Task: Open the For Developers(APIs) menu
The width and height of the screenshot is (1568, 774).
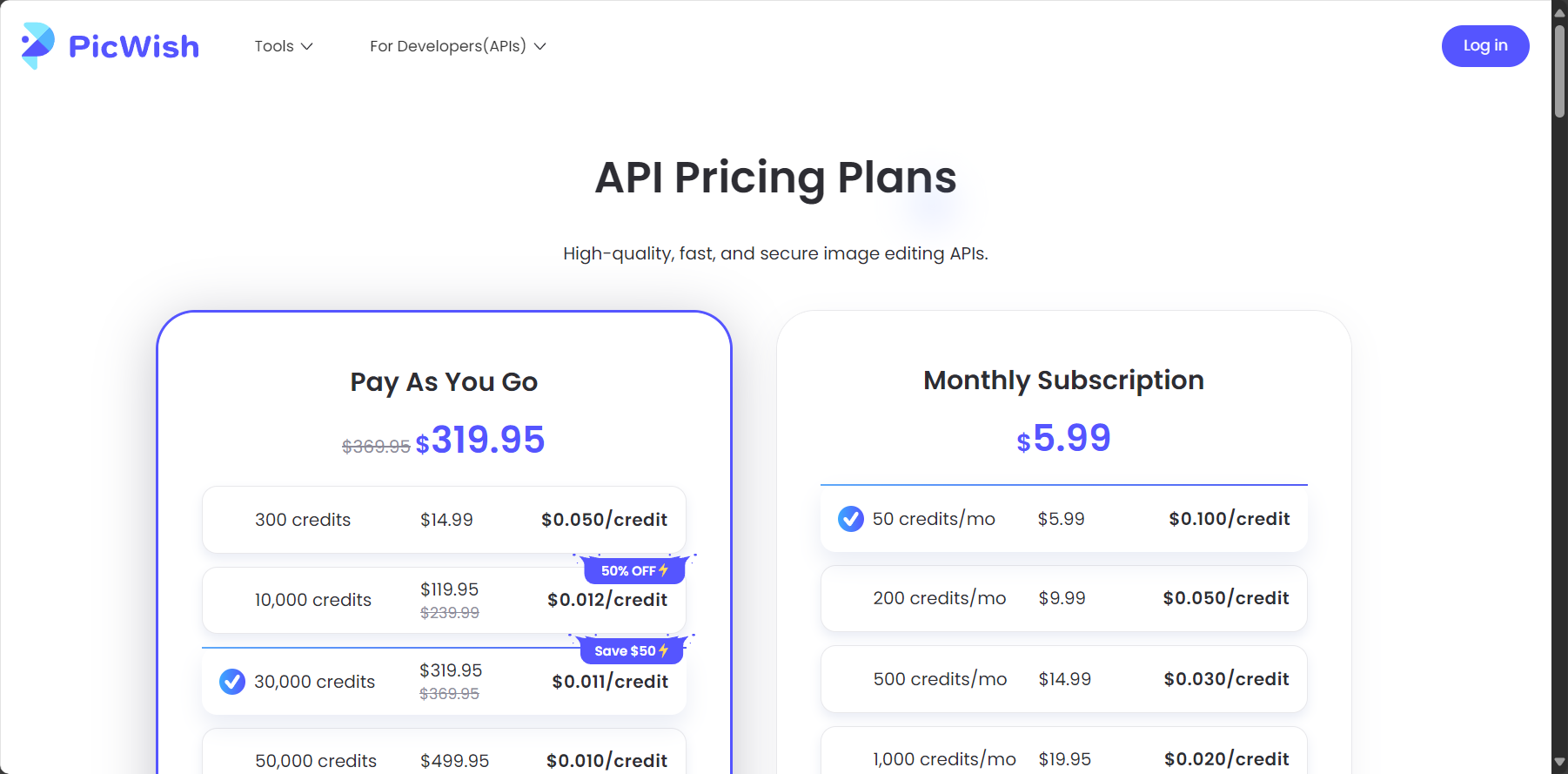Action: pos(458,46)
